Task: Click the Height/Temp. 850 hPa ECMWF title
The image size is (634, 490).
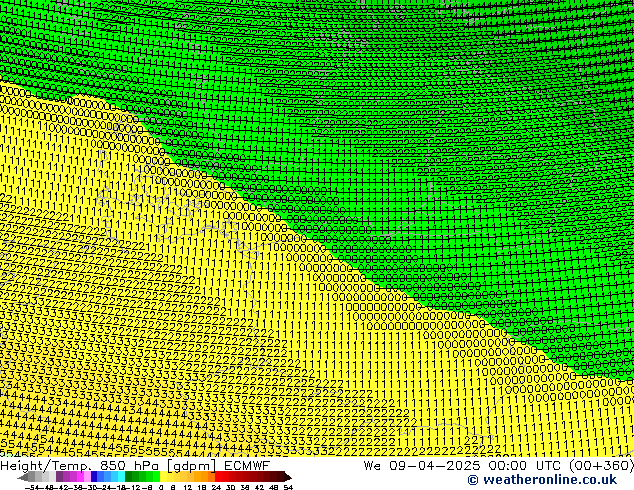Action: pos(135,466)
